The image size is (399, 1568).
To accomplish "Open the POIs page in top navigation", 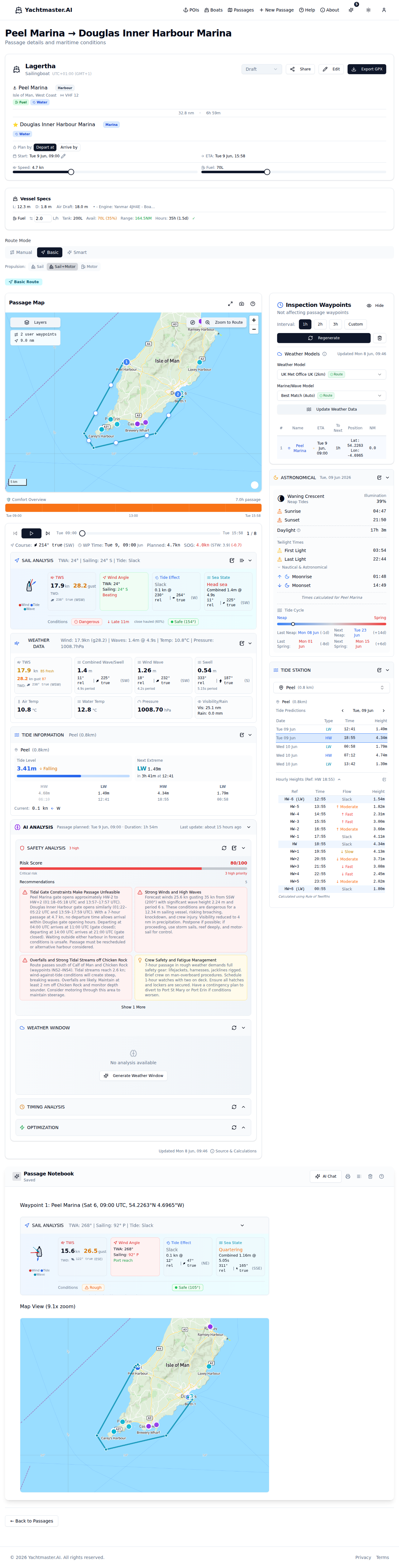I will (x=191, y=10).
